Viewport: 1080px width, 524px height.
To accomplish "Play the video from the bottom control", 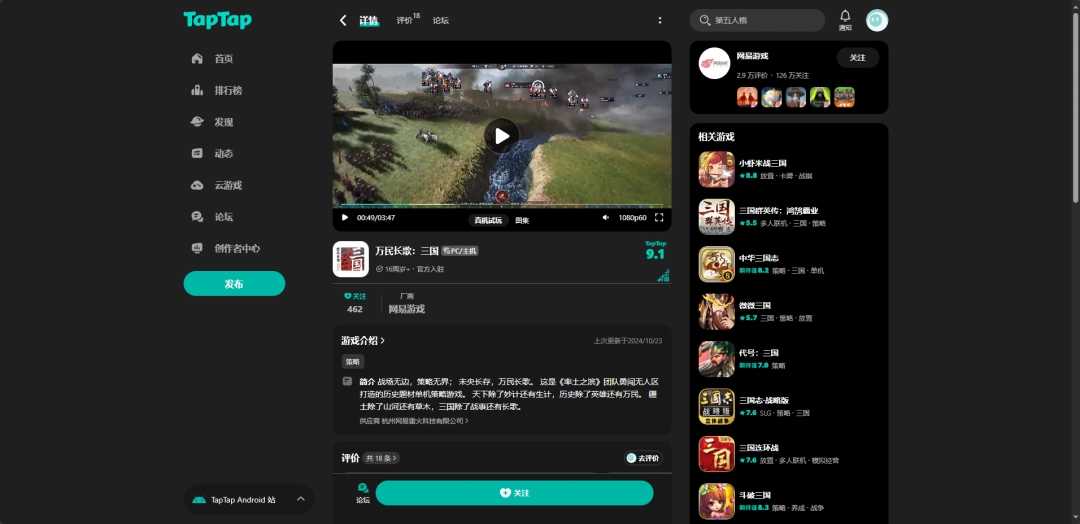I will click(x=345, y=217).
